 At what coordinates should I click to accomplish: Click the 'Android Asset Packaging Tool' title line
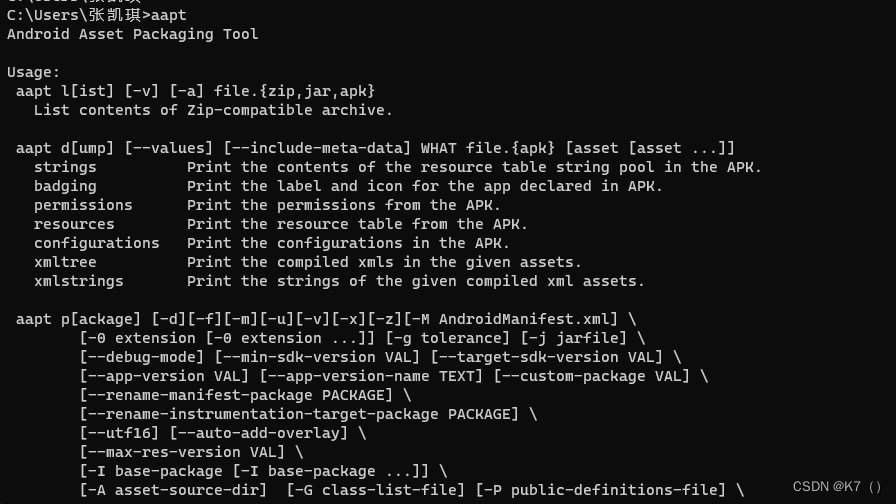pos(133,34)
